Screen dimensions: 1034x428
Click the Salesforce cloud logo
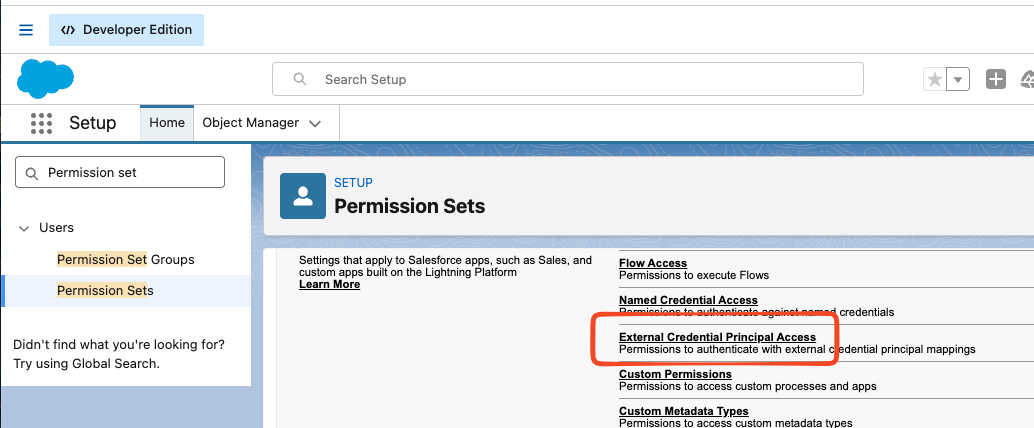[45, 78]
